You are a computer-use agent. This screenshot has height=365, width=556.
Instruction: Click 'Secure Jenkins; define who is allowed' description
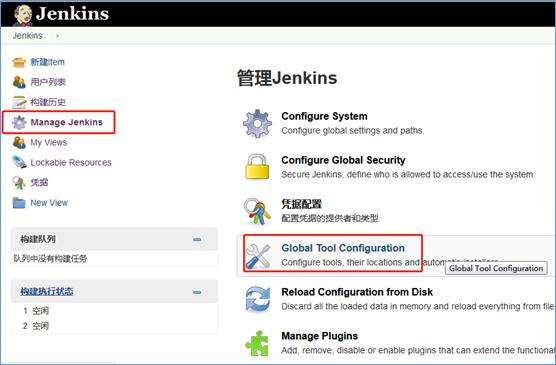click(x=408, y=175)
